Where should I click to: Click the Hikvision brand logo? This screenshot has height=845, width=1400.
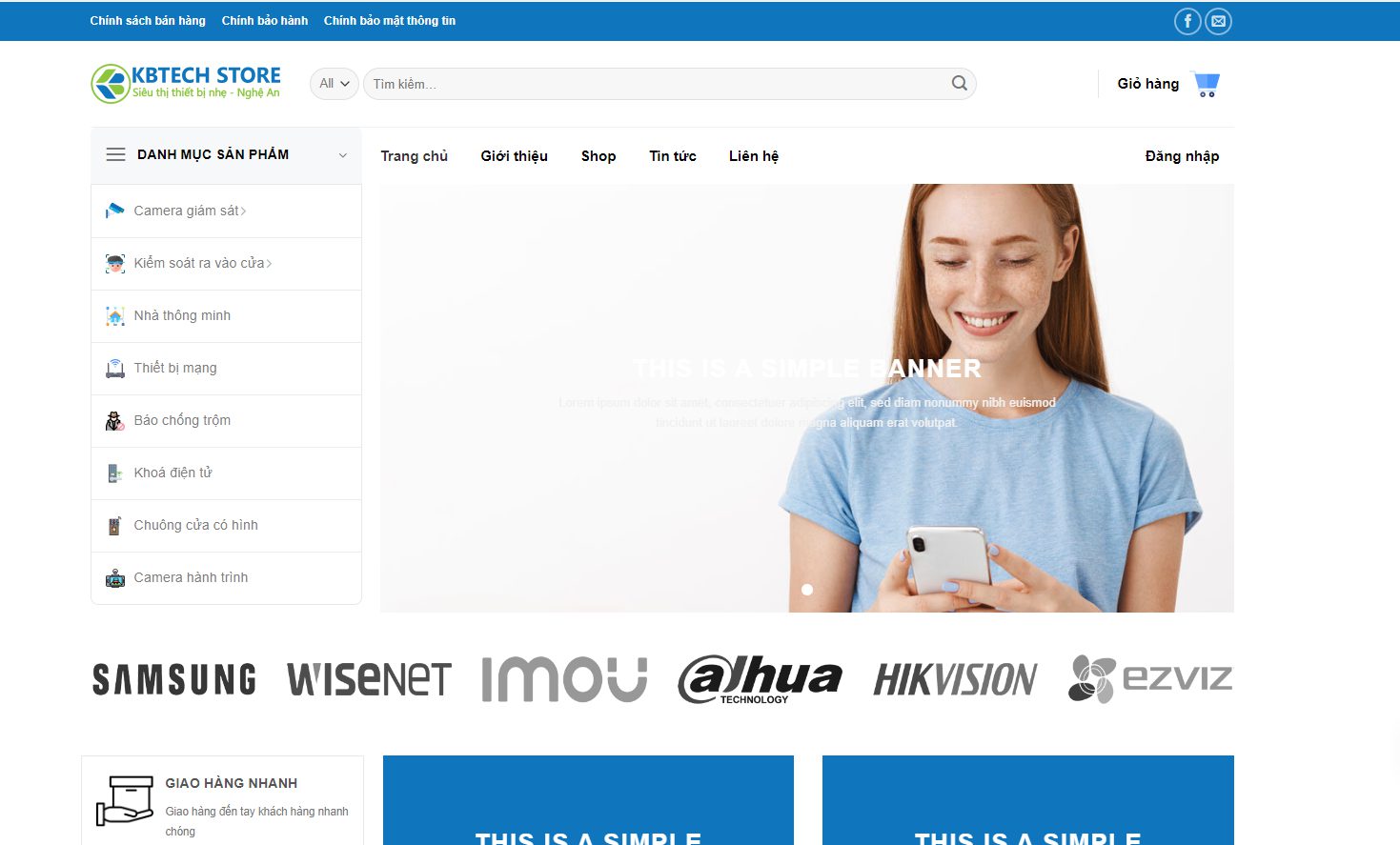[x=955, y=680]
